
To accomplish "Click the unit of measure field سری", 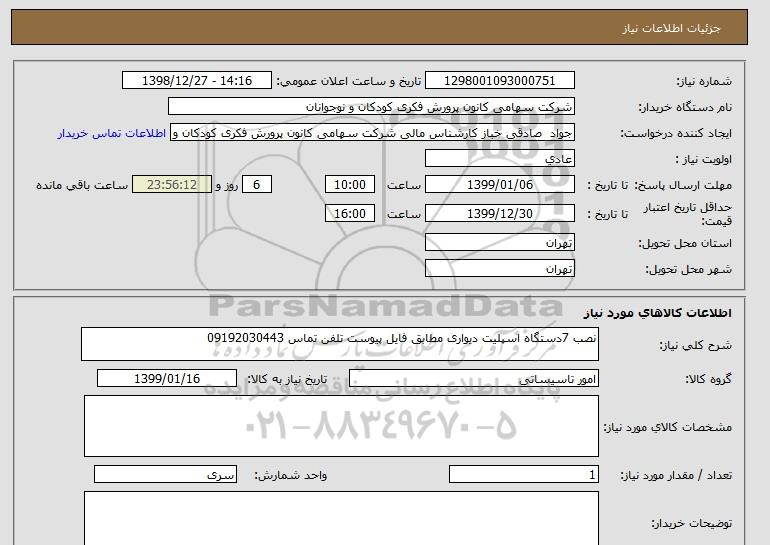I will pos(165,475).
